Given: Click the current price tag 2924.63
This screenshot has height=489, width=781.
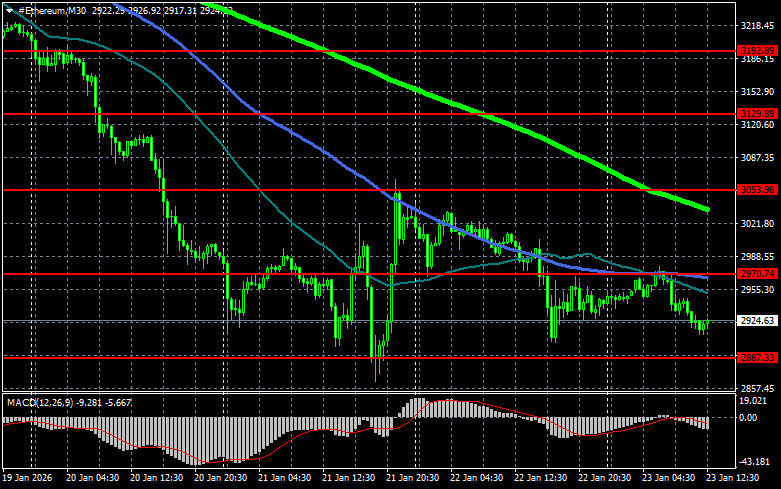Looking at the screenshot, I should coord(757,321).
